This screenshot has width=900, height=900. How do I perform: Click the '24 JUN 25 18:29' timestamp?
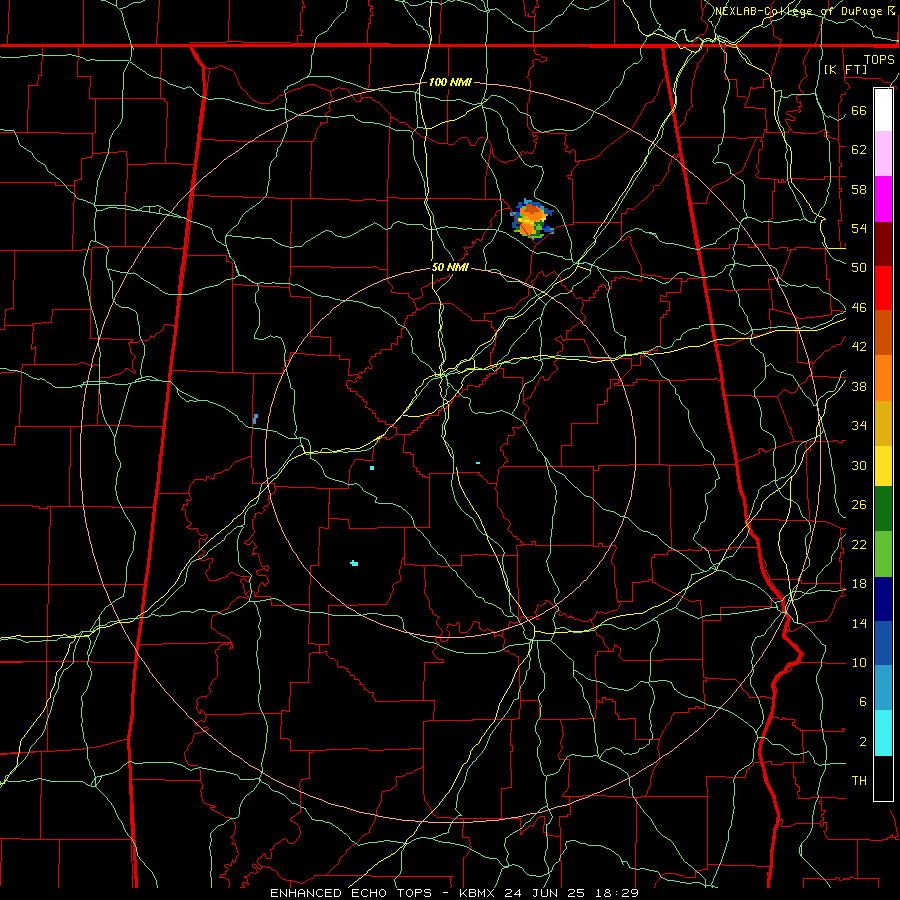tap(571, 893)
